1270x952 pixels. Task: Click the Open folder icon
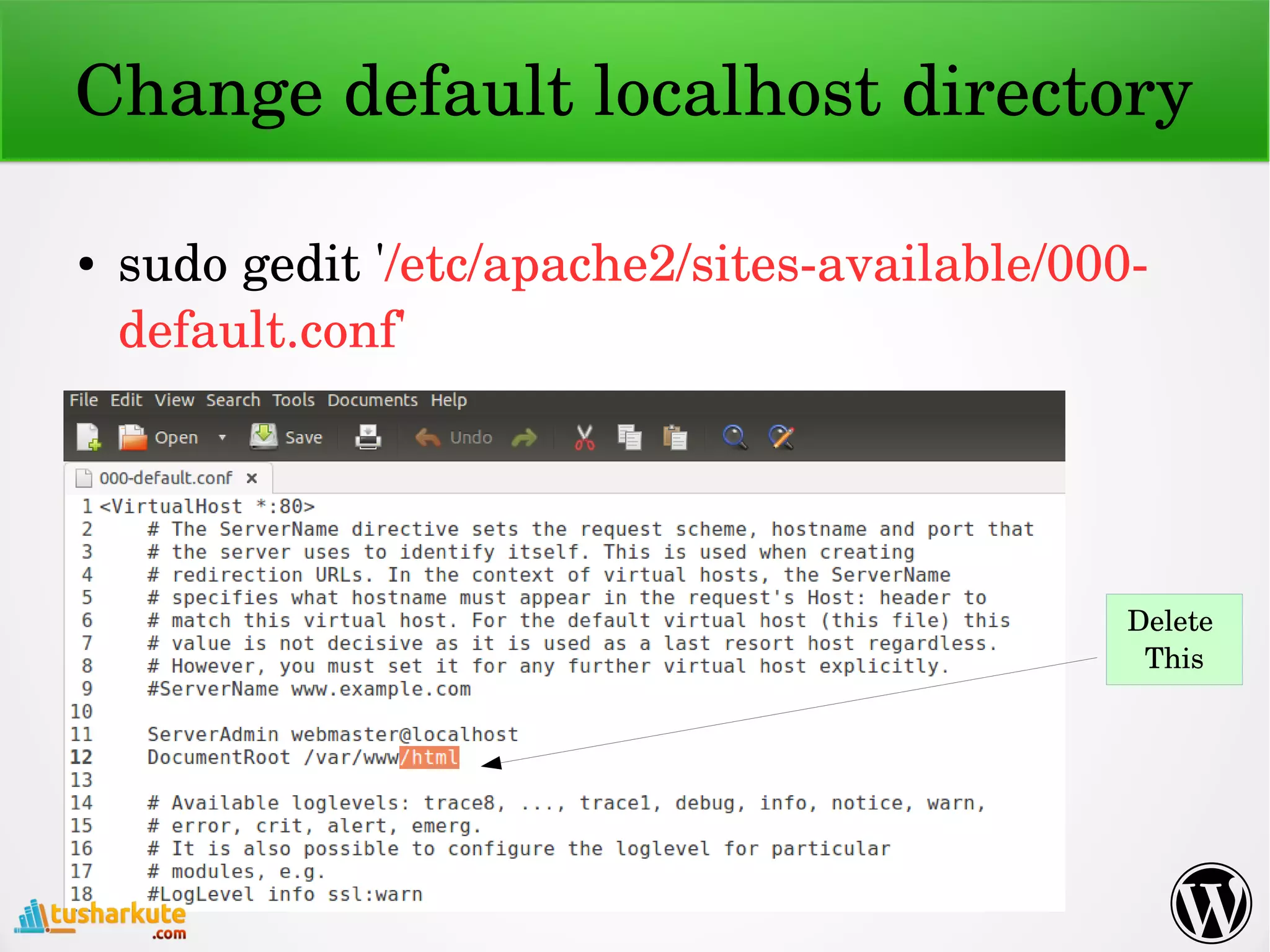click(x=132, y=437)
